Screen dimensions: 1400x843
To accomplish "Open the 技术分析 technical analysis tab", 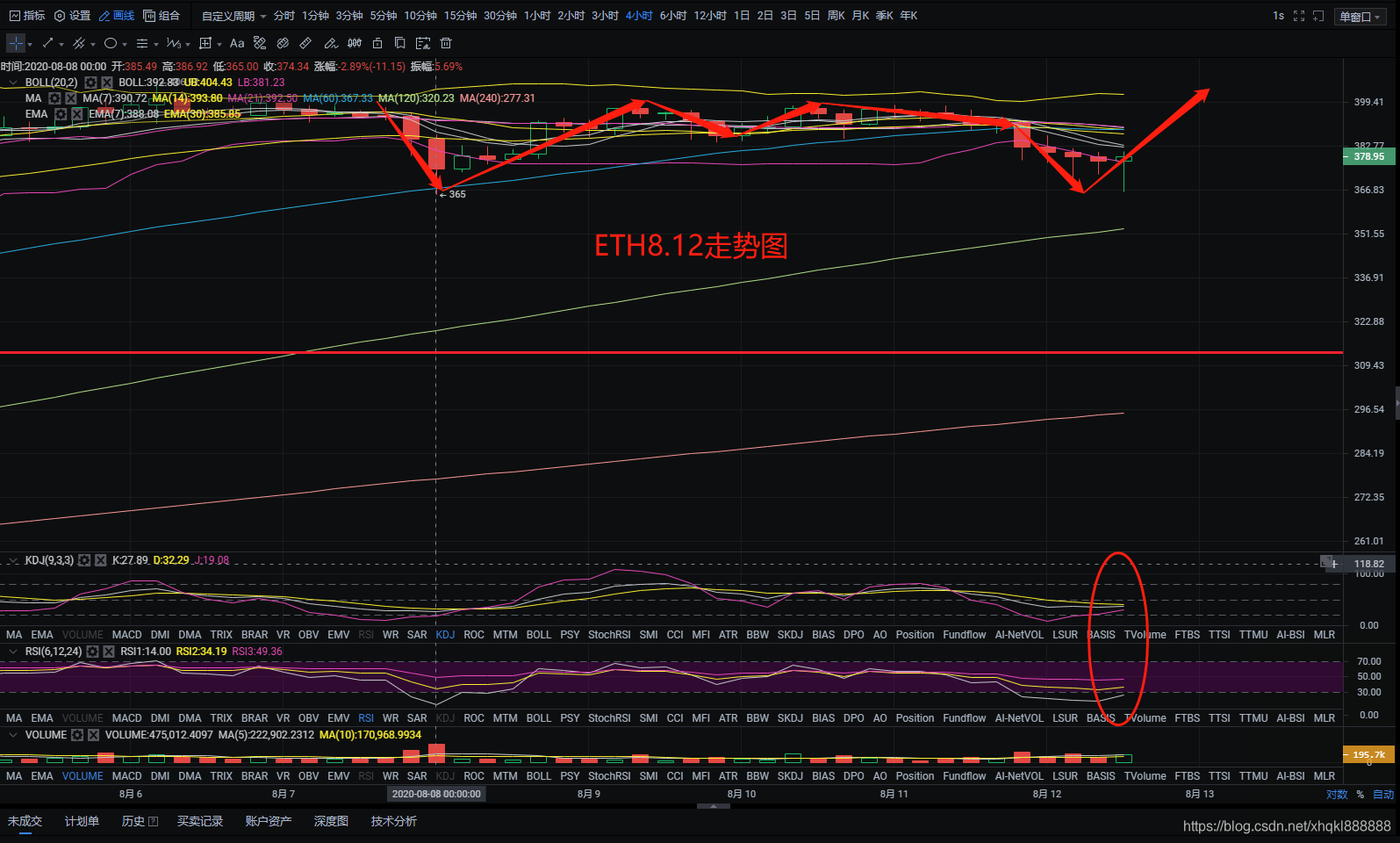I will 393,821.
